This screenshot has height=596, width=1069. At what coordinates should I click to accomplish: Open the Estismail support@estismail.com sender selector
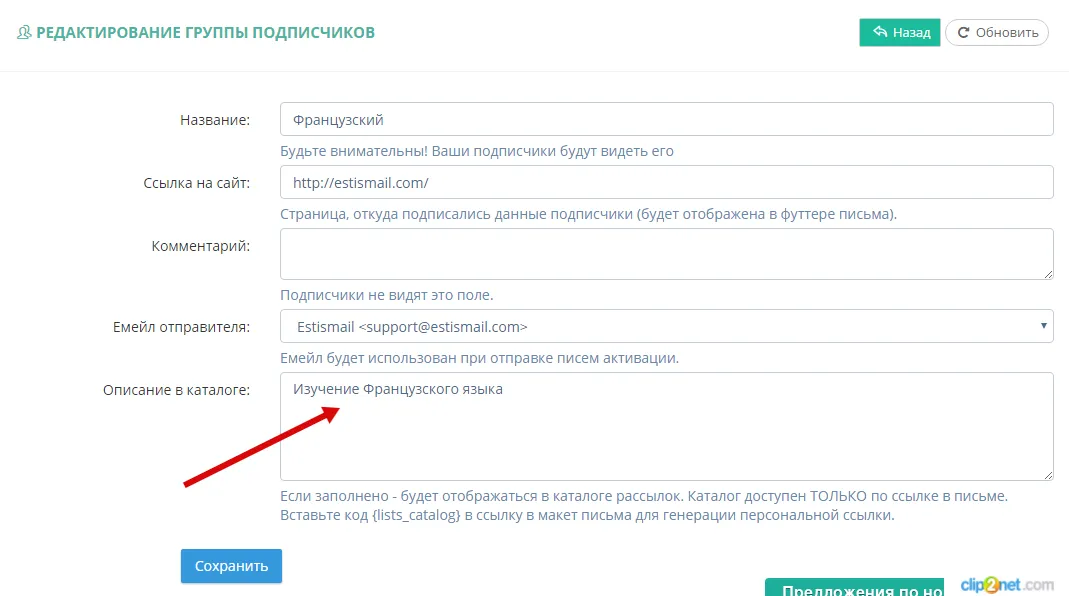point(660,326)
